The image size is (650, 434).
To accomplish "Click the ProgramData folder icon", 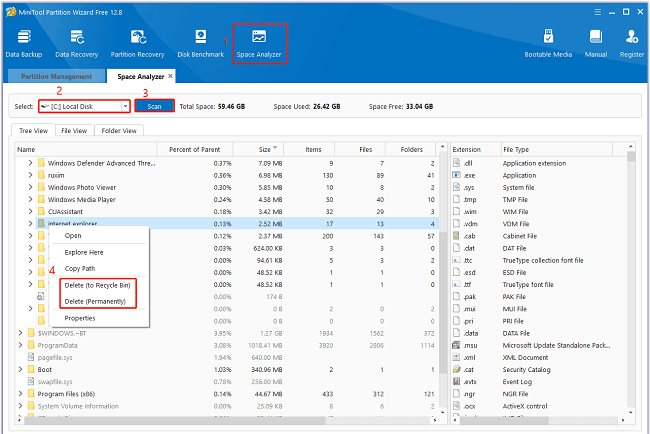I will pyautogui.click(x=31, y=345).
